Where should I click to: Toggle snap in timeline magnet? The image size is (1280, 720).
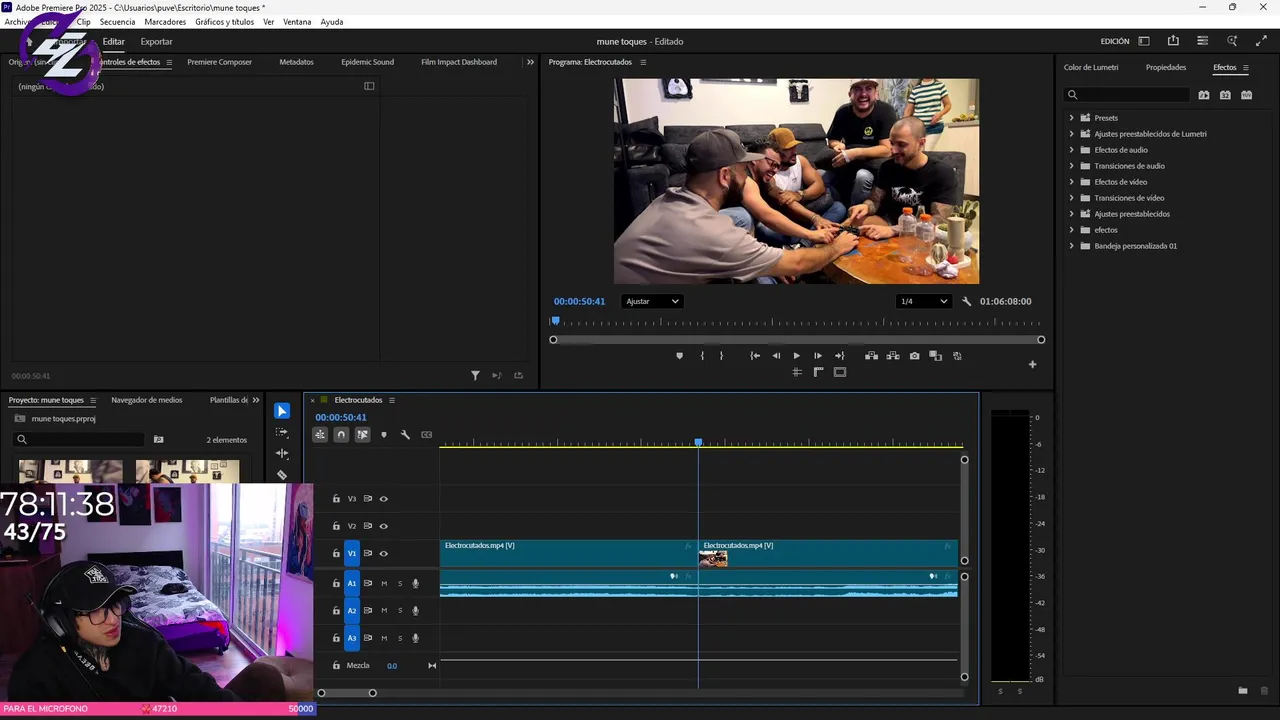click(x=341, y=435)
